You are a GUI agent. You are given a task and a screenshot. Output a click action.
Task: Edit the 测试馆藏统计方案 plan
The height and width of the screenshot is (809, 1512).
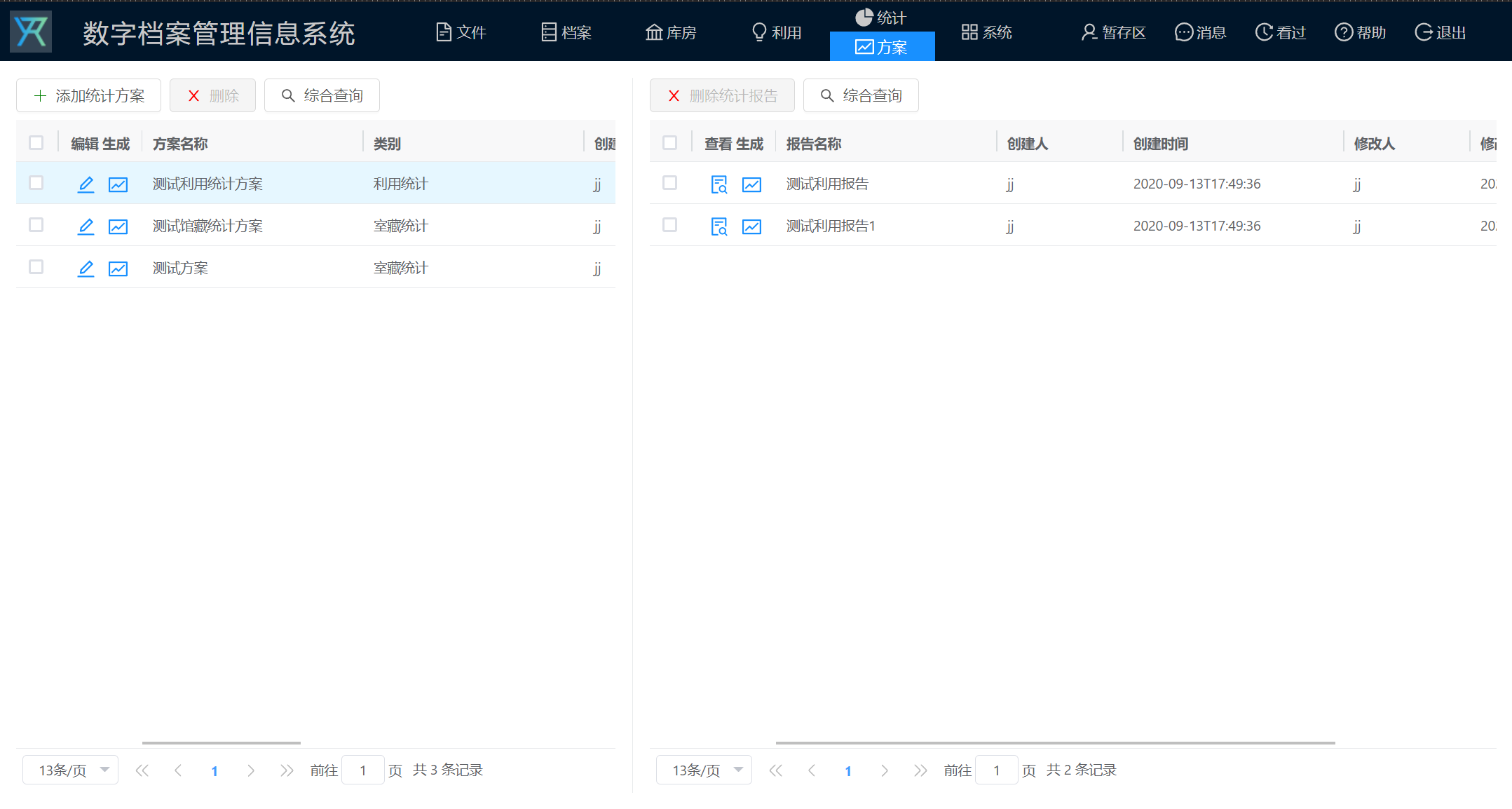pos(86,226)
